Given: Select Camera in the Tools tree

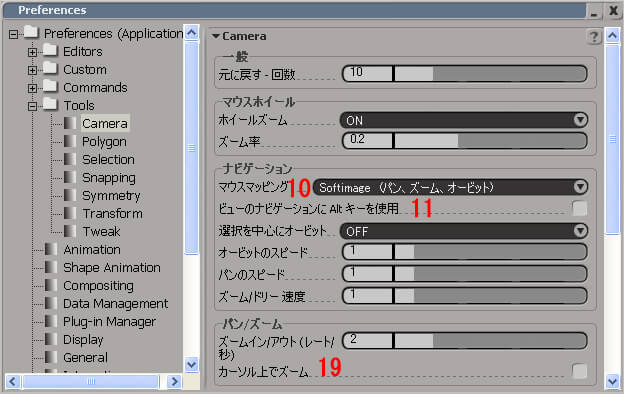Looking at the screenshot, I should pos(105,123).
